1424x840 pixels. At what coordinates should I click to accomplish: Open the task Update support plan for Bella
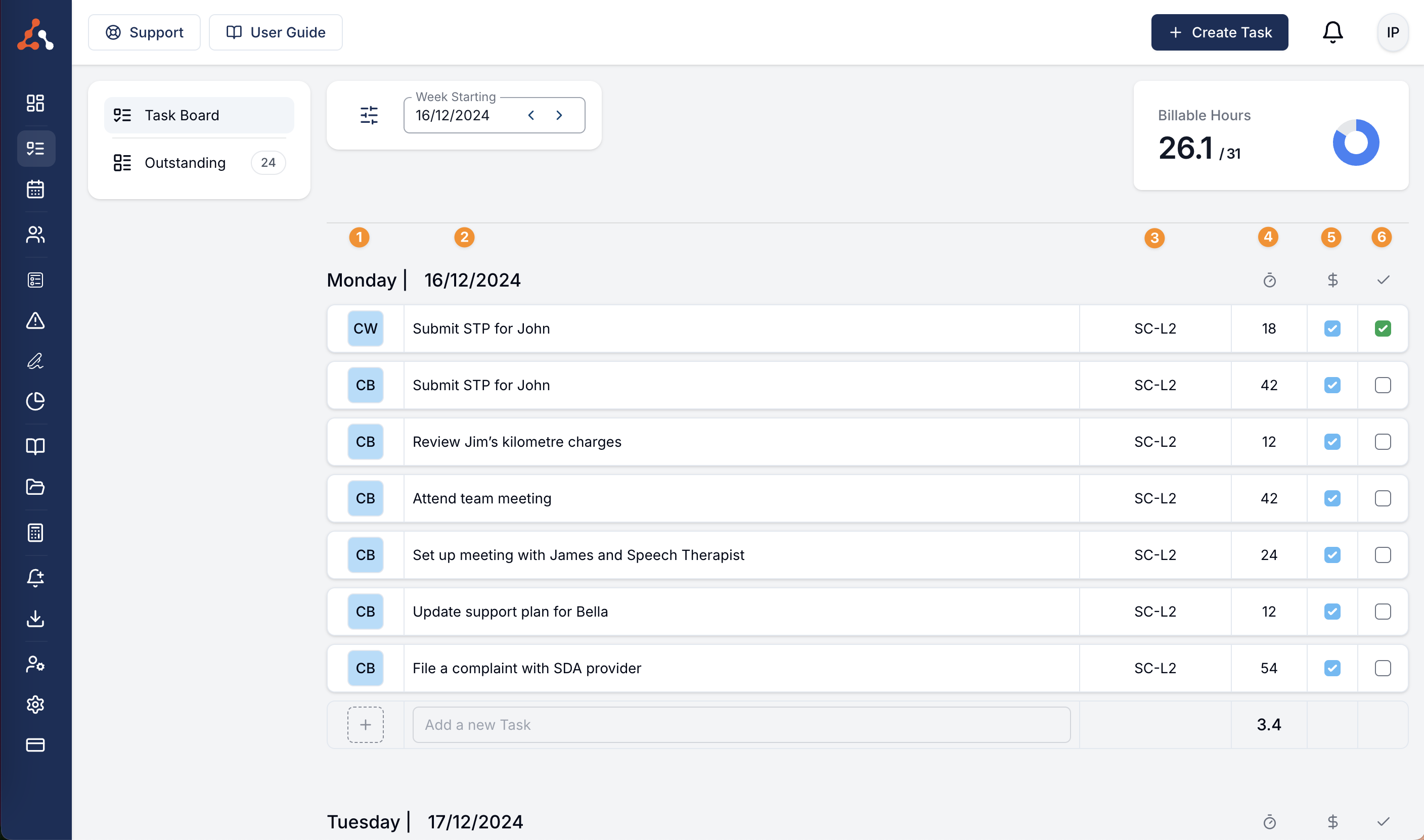[510, 612]
